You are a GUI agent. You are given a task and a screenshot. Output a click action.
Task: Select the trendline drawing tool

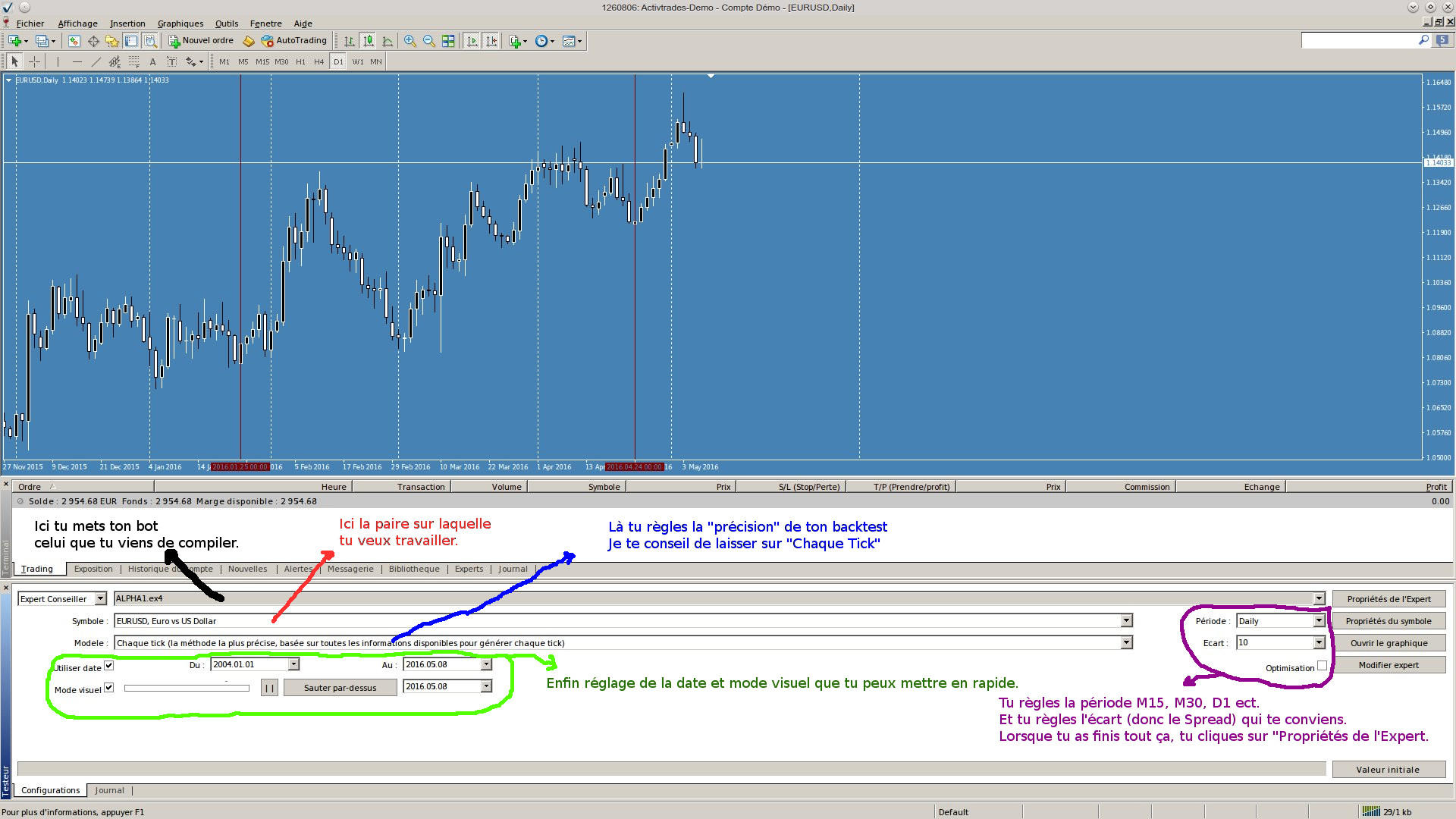coord(96,61)
